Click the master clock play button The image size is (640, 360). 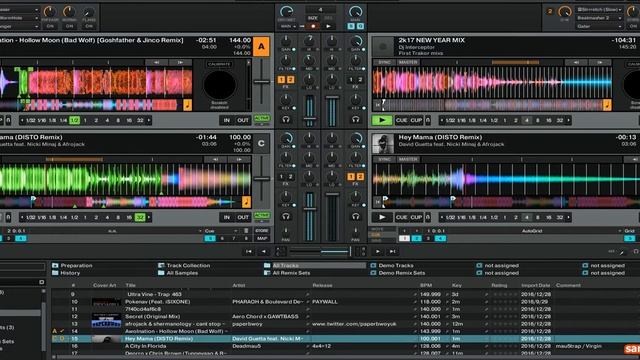tap(328, 26)
